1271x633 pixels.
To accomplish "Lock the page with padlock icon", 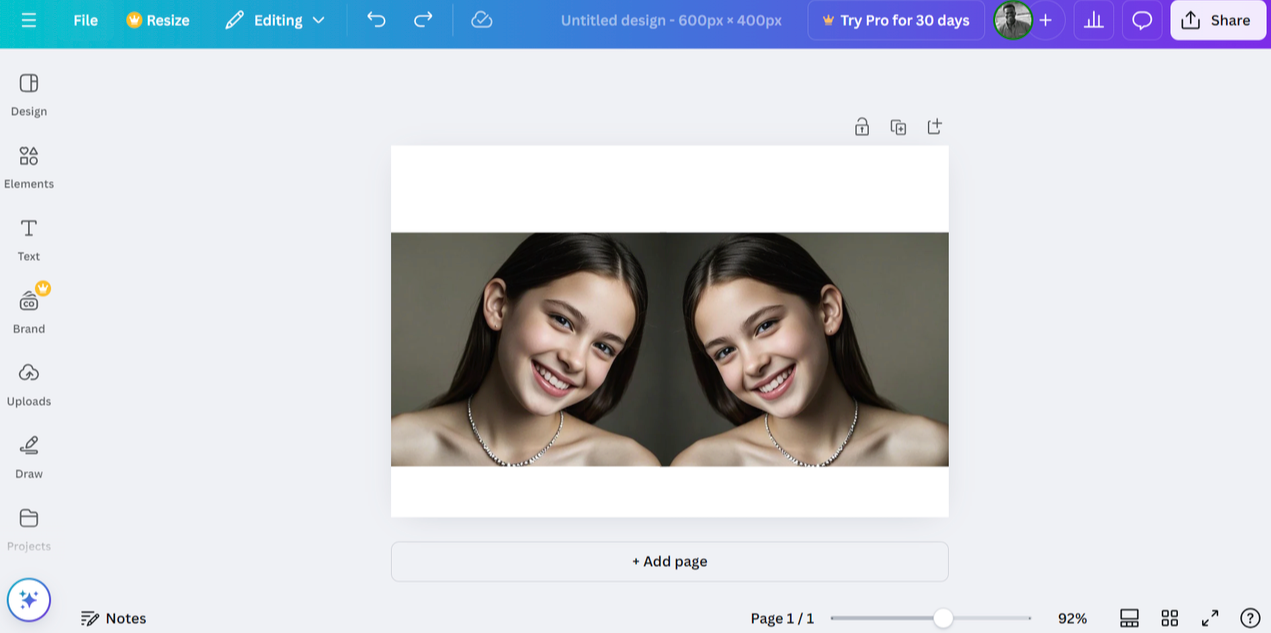I will pyautogui.click(x=862, y=127).
